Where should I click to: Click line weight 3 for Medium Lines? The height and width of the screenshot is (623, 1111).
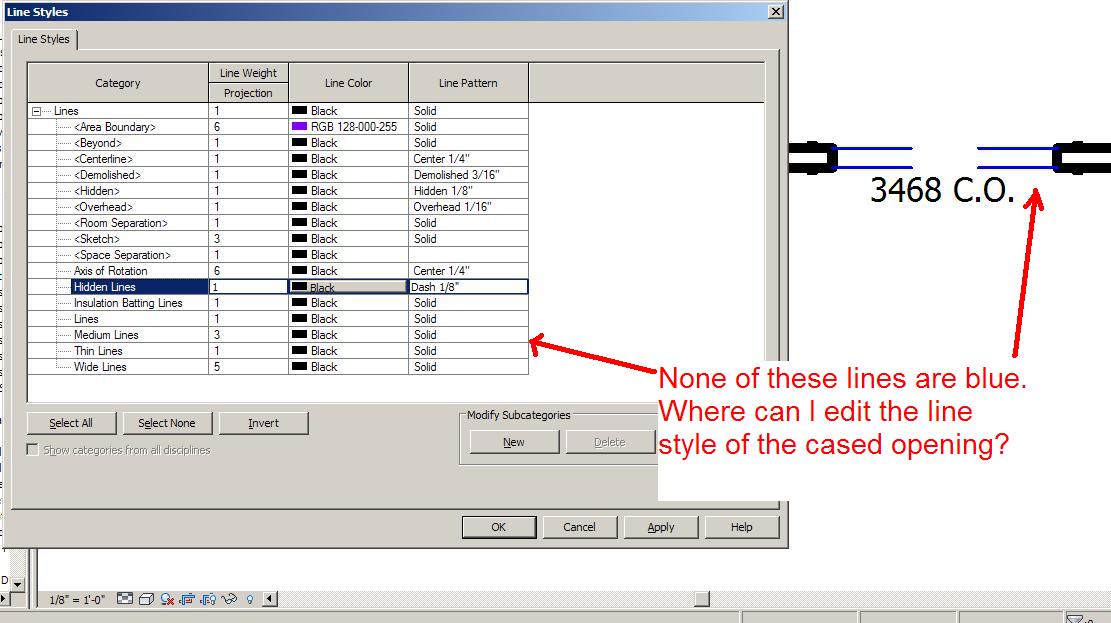248,335
